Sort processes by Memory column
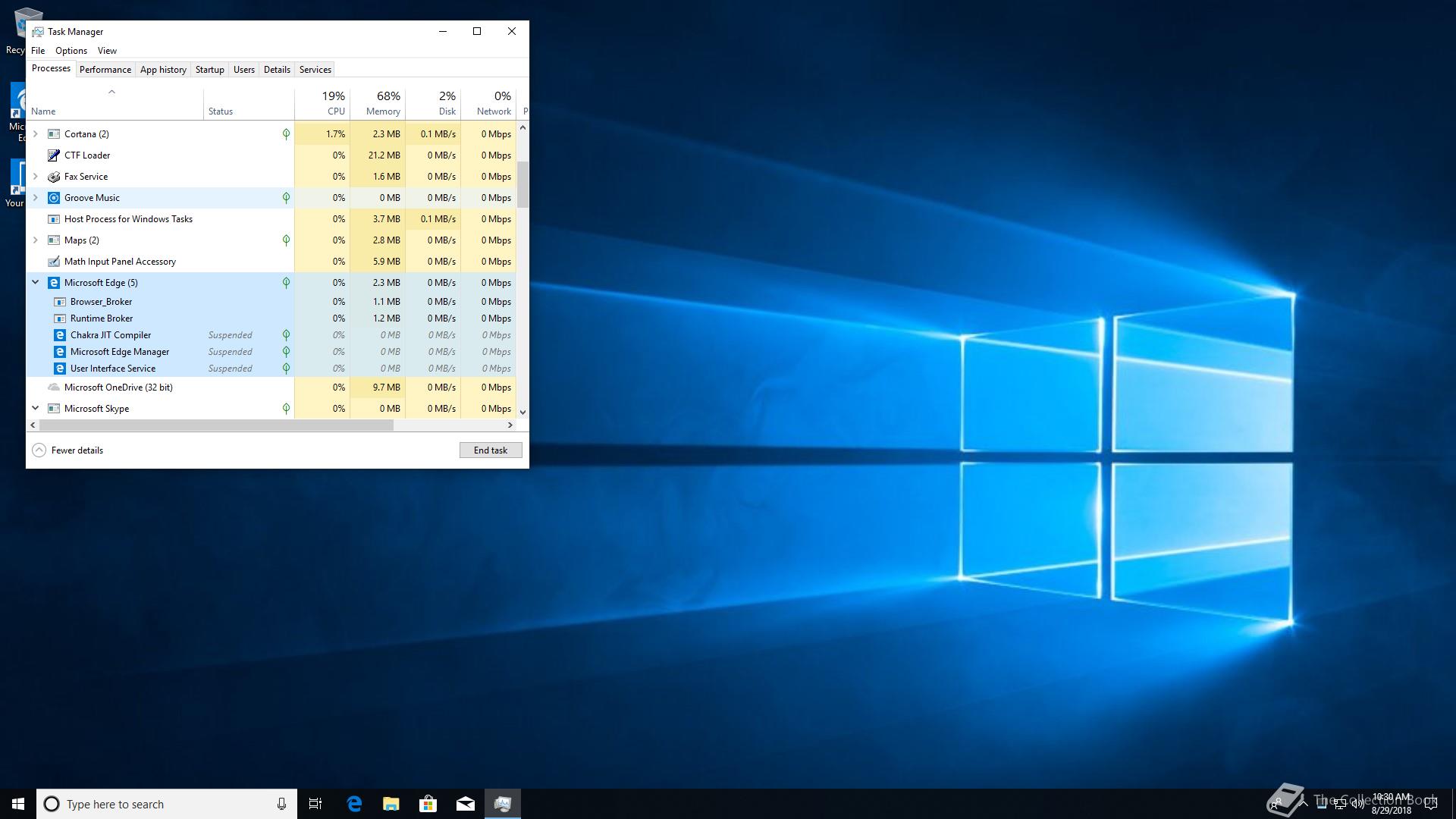This screenshot has height=819, width=1456. click(378, 105)
